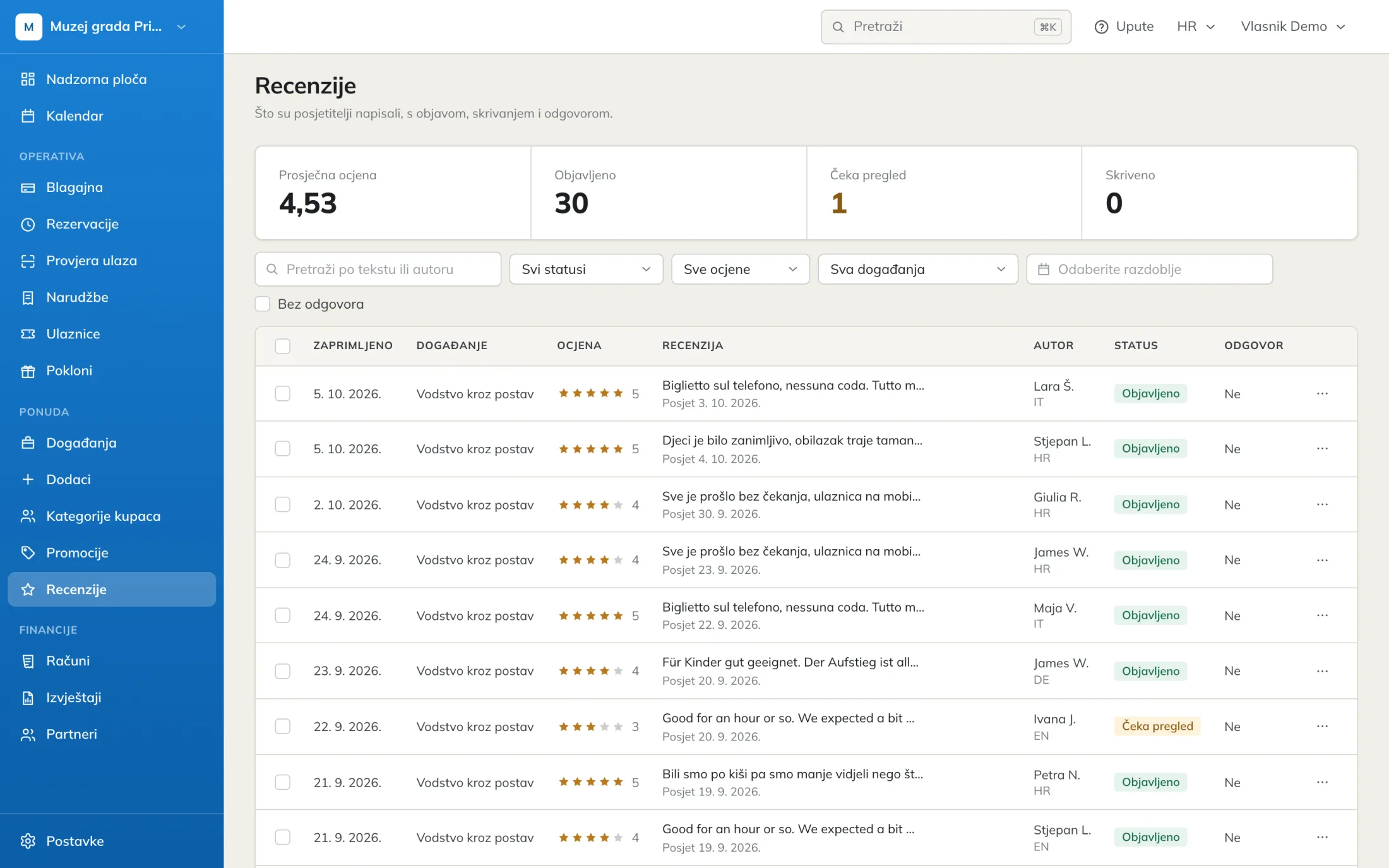Open Postavke via the gear icon
The height and width of the screenshot is (868, 1389).
click(x=28, y=841)
